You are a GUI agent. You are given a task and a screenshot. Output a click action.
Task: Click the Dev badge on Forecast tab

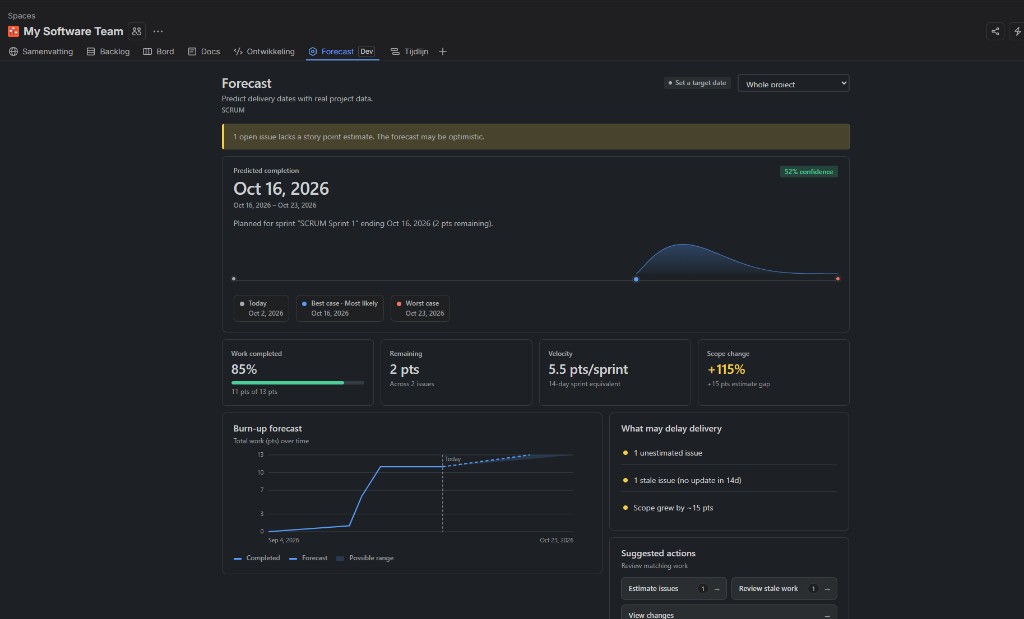(x=367, y=52)
